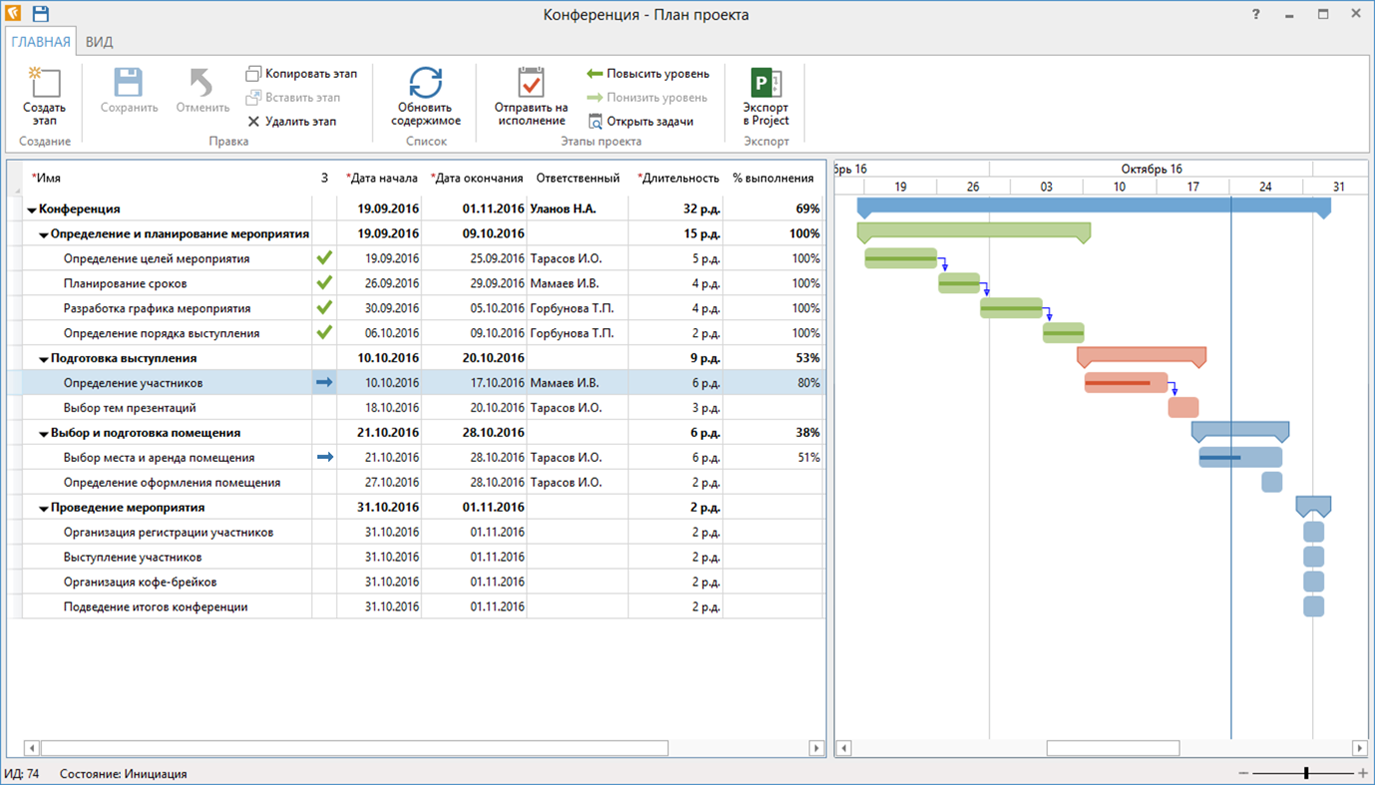1375x785 pixels.
Task: Click the Сохранить floppy disk icon in ribbon
Action: [129, 82]
